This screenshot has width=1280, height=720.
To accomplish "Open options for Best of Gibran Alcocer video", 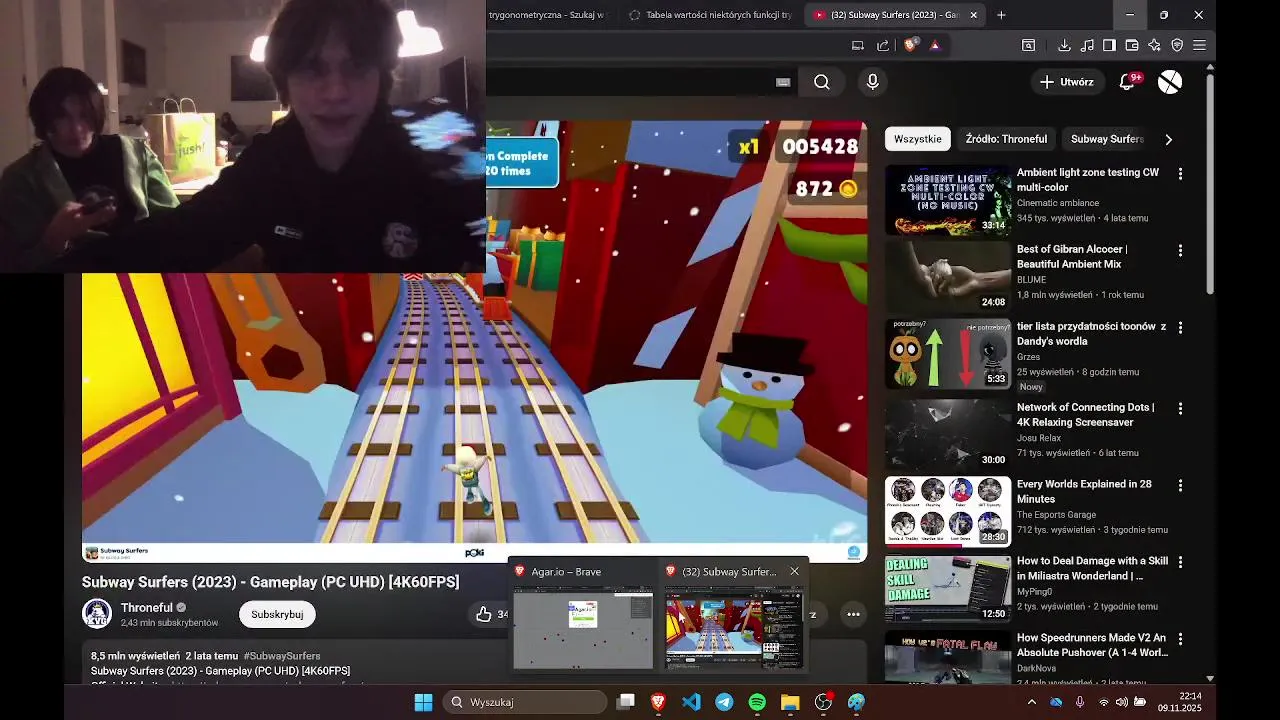I will pyautogui.click(x=1180, y=251).
